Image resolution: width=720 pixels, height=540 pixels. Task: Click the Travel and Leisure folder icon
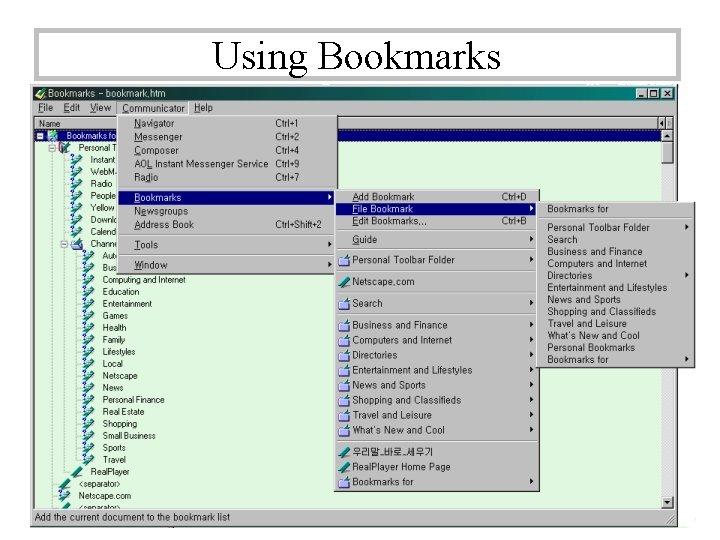click(x=344, y=416)
